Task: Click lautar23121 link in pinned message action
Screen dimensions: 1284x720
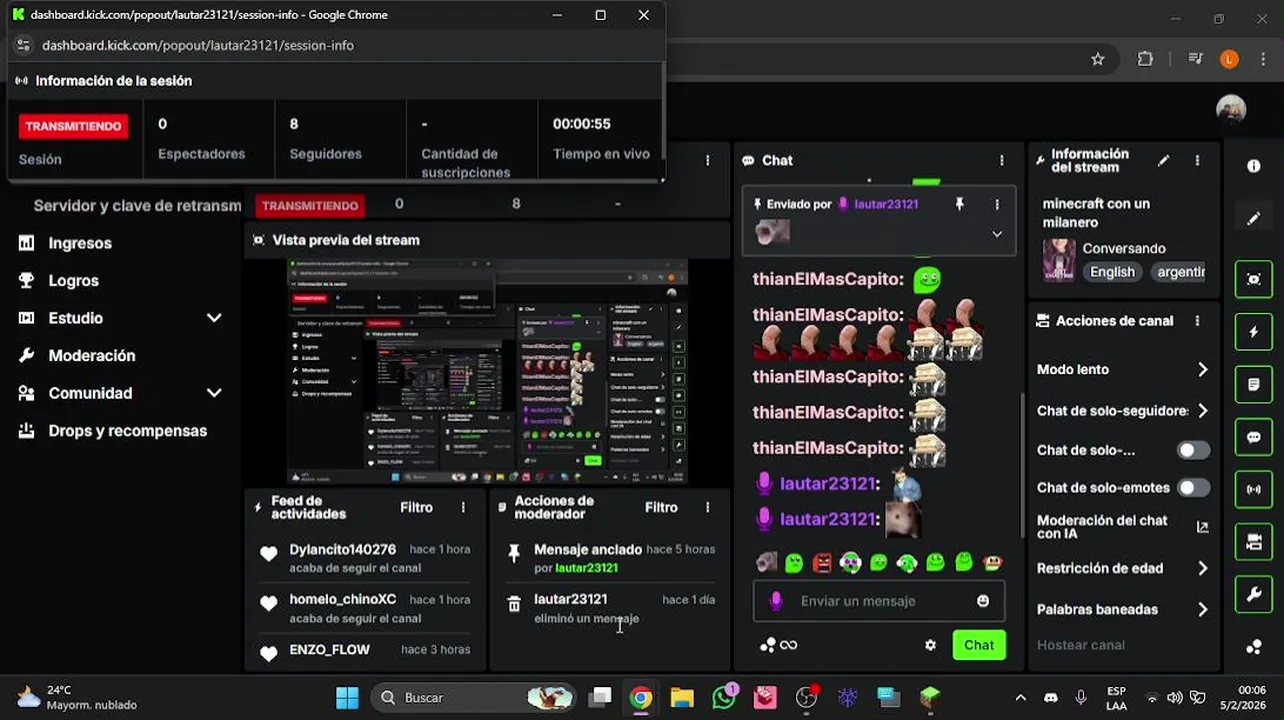Action: 586,568
